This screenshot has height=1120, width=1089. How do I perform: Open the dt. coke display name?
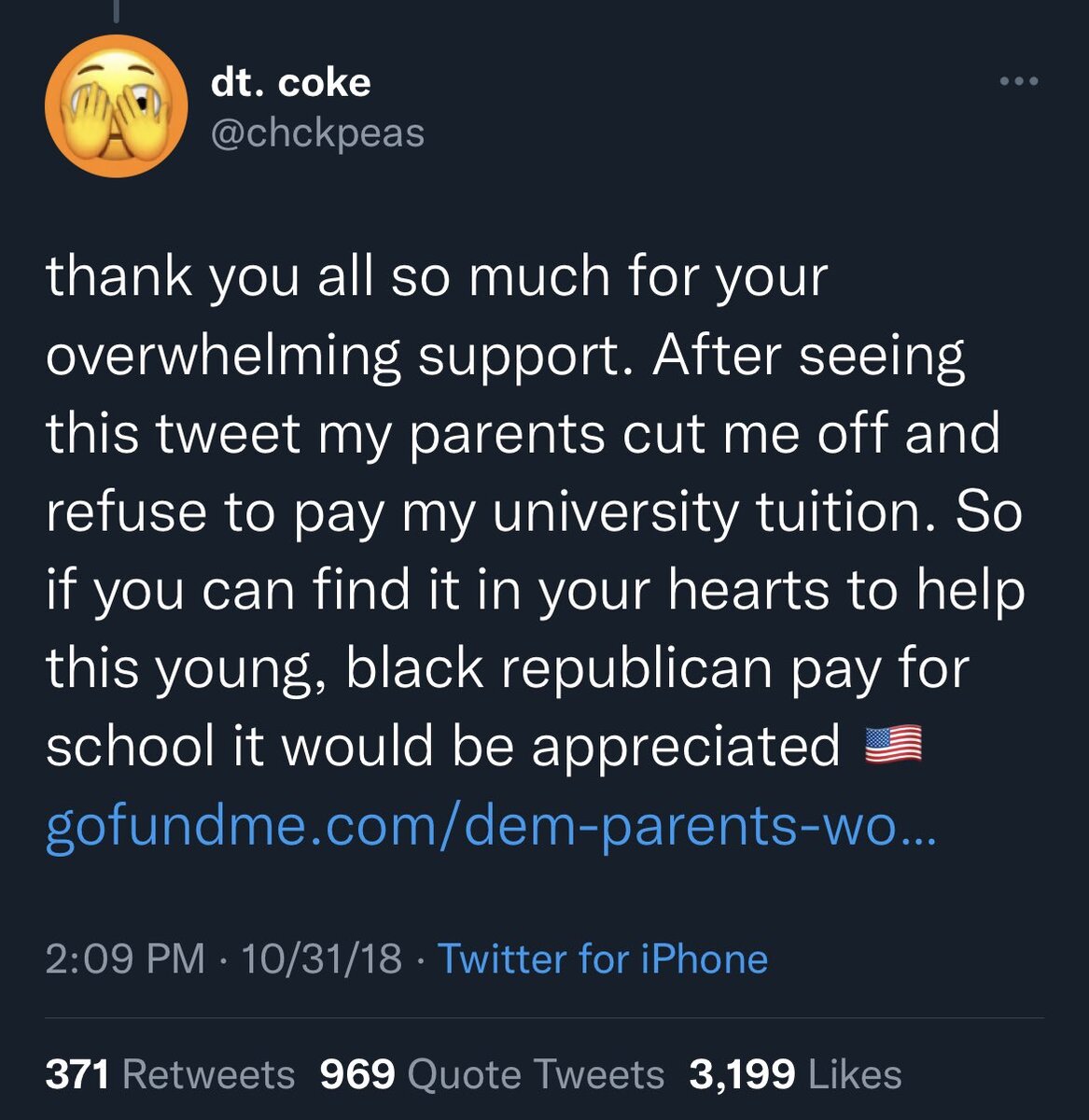coord(291,82)
